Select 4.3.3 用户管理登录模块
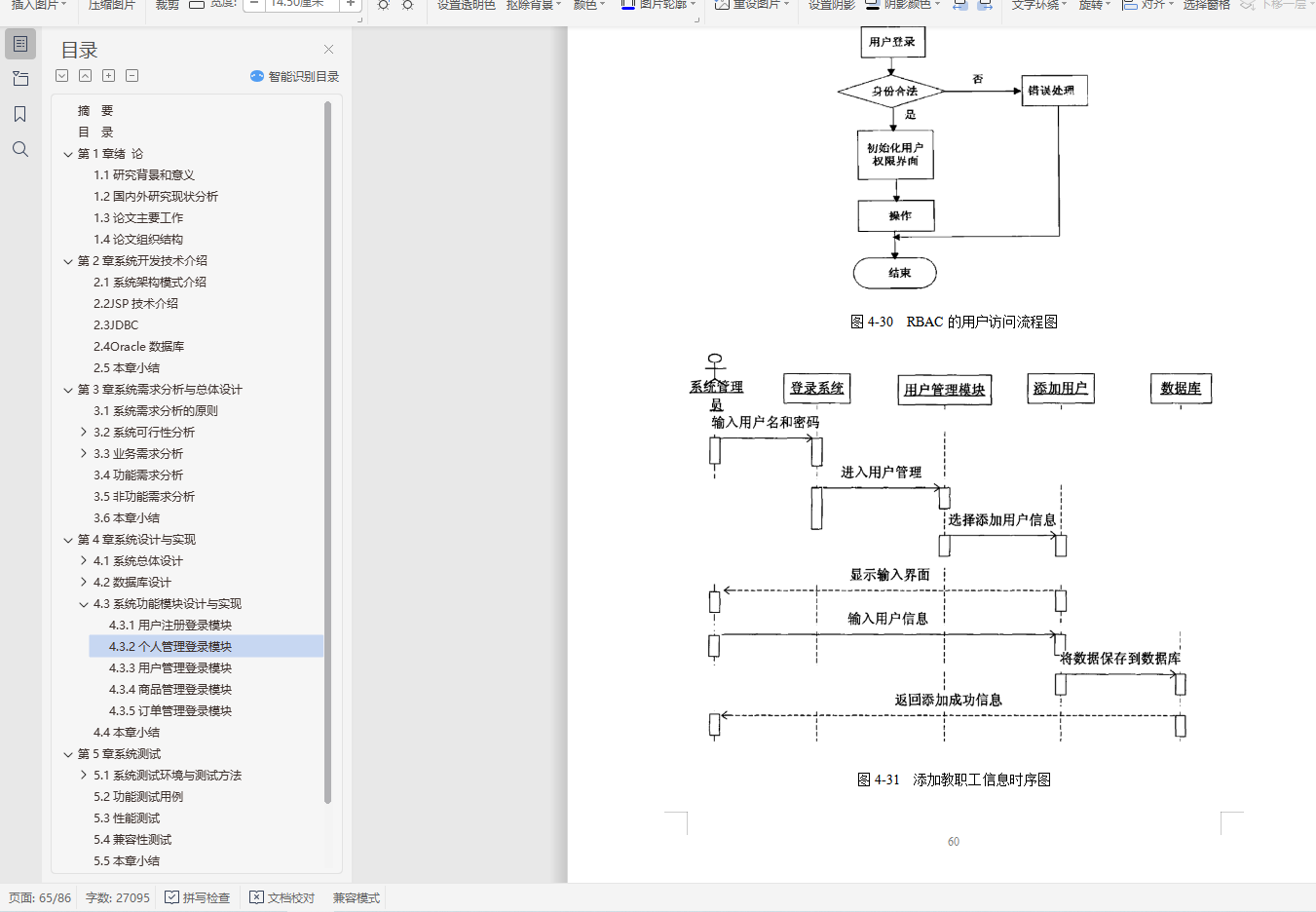Viewport: 1316px width, 912px height. coord(170,668)
